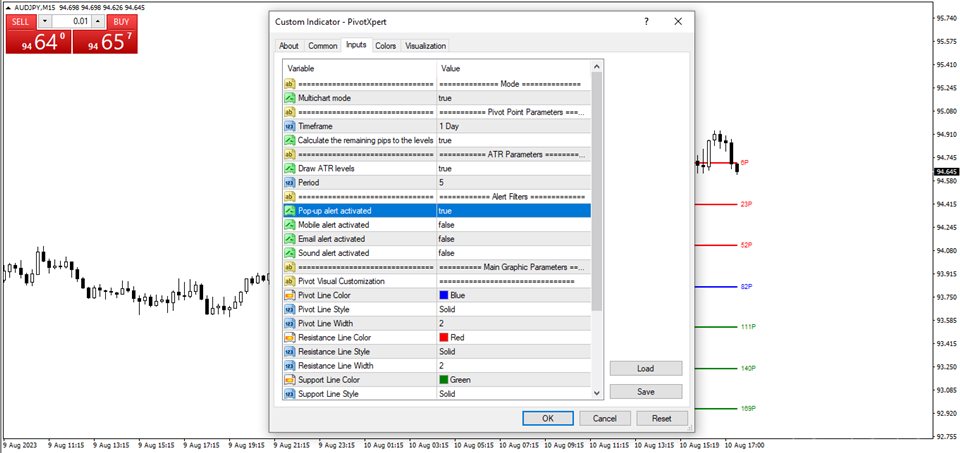Click the lot volume field showing 0.01
The height and width of the screenshot is (453, 960).
point(72,21)
